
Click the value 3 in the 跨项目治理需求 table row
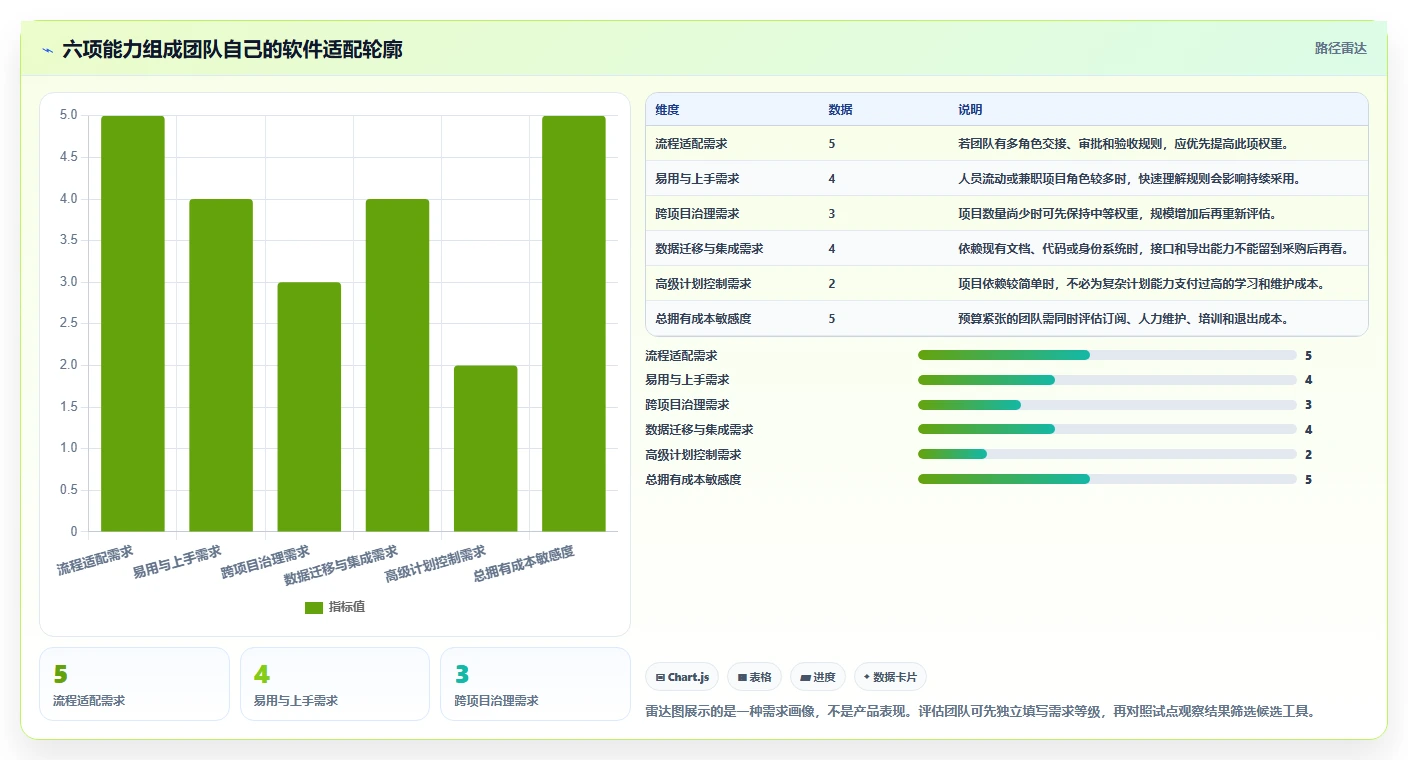point(832,214)
